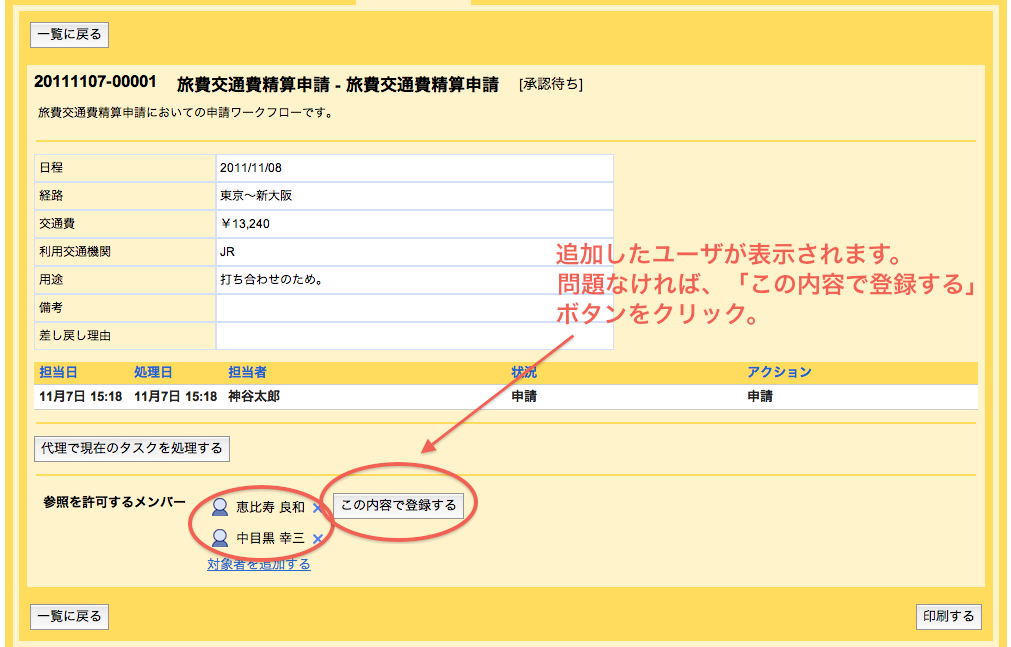
Task: Click the 交通費 amount ¥13,240
Action: [x=251, y=223]
